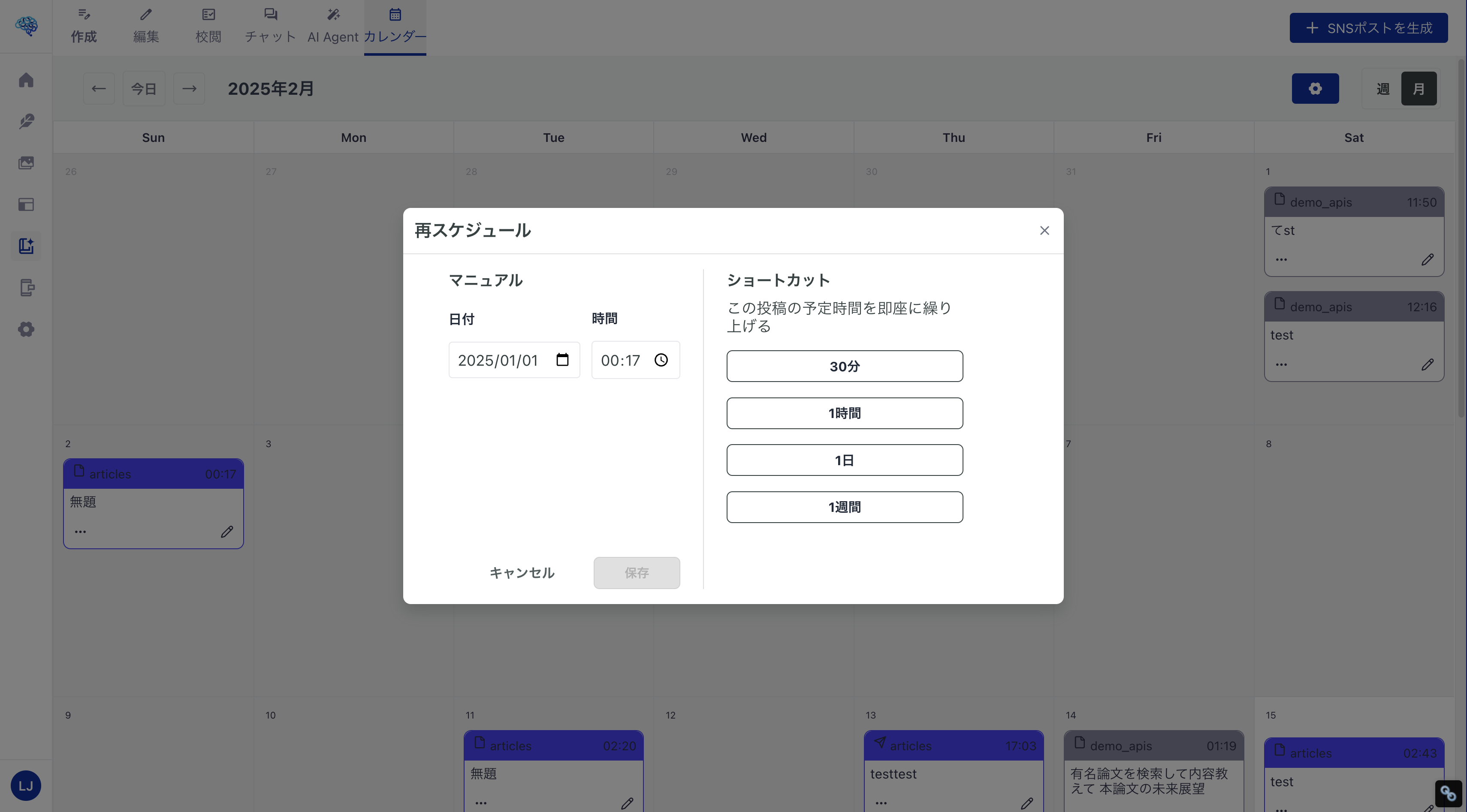1467x812 pixels.
Task: Select the feather writing icon in sidebar
Action: click(x=26, y=121)
